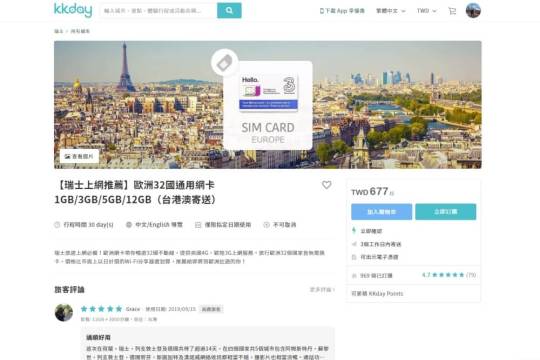
Task: Click Grace's five-star review rating
Action: tap(101, 309)
